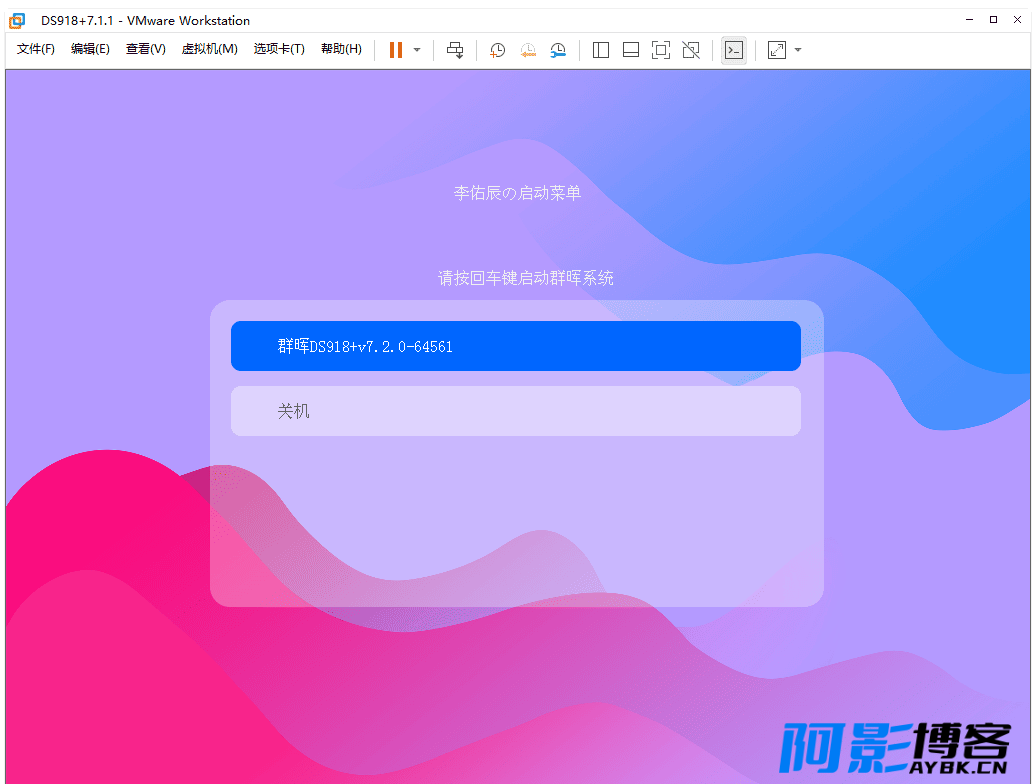Screen dimensions: 1033x784
Task: Toggle the thumbnail bar view
Action: (631, 50)
